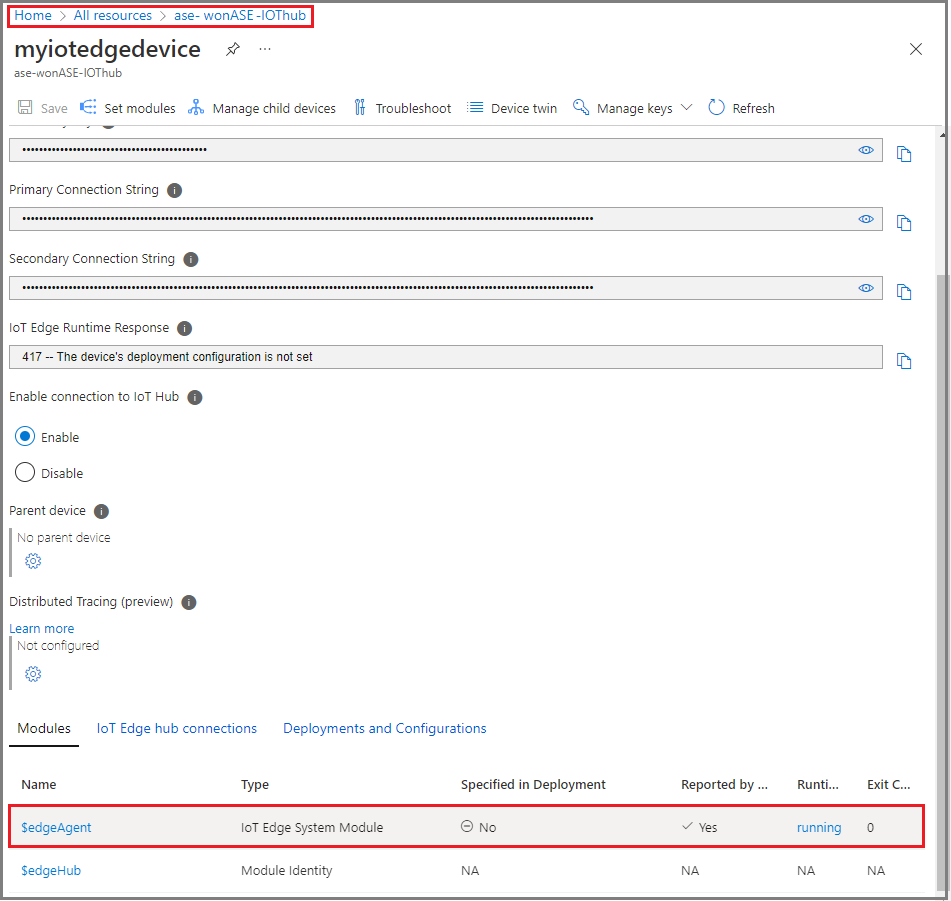
Task: Copy the IoT Edge Runtime Response
Action: 904,361
